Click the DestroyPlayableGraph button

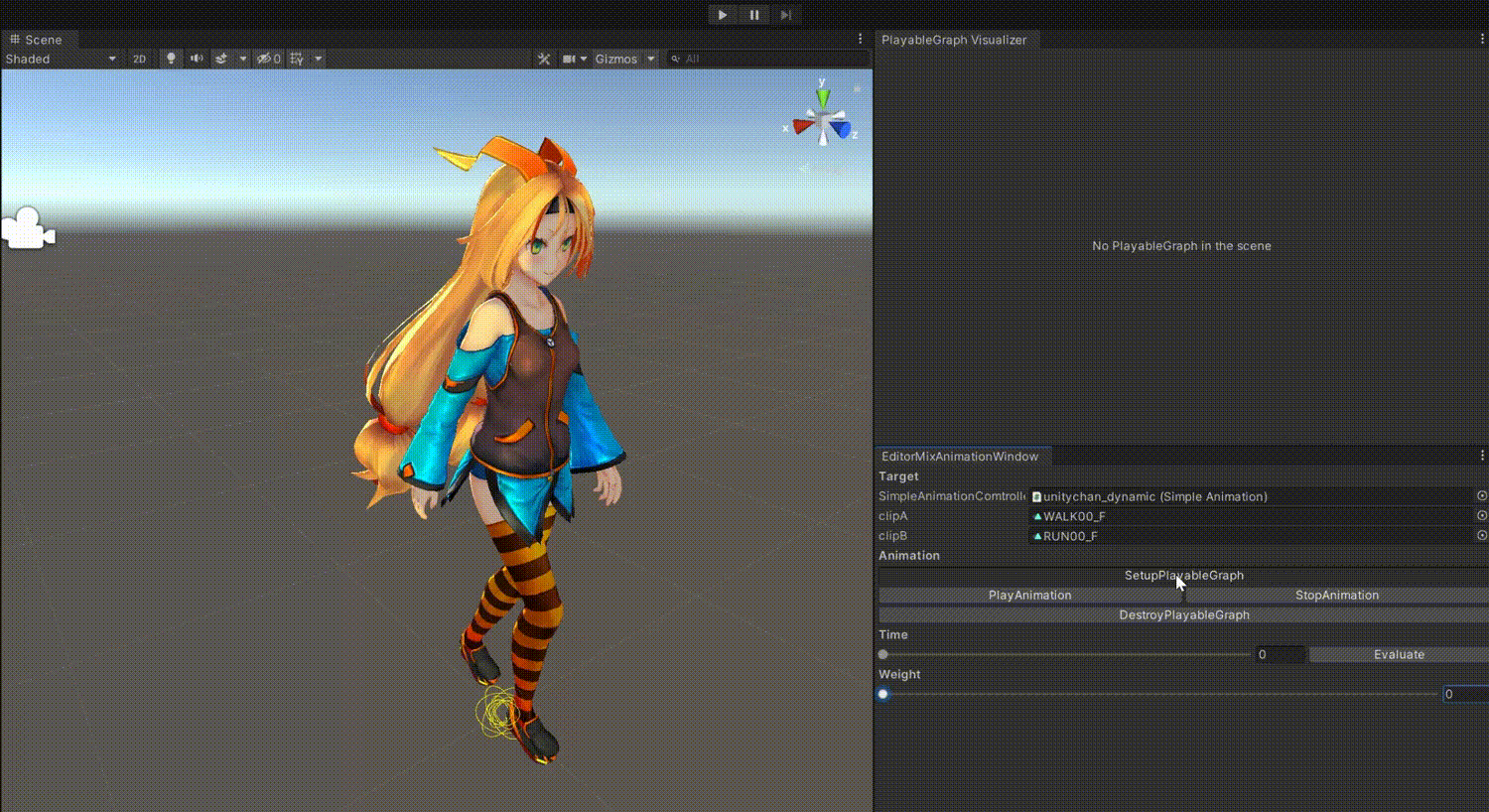[1183, 615]
